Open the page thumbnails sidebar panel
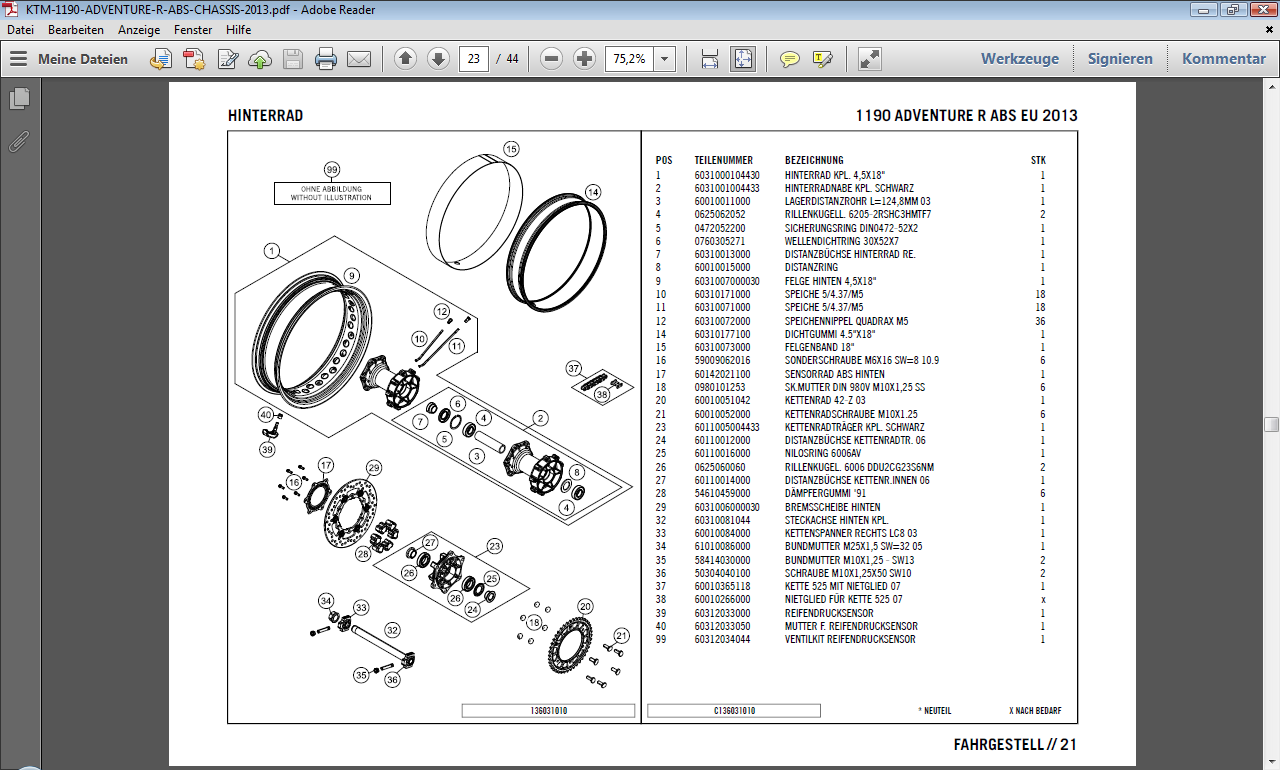Viewport: 1280px width, 770px height. click(19, 98)
